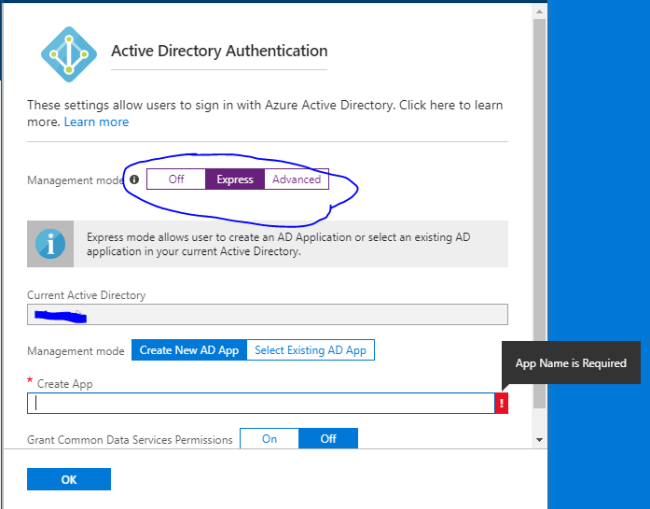Click the blue info icon beside Express mode notice
Image resolution: width=650 pixels, height=509 pixels.
tap(50, 245)
